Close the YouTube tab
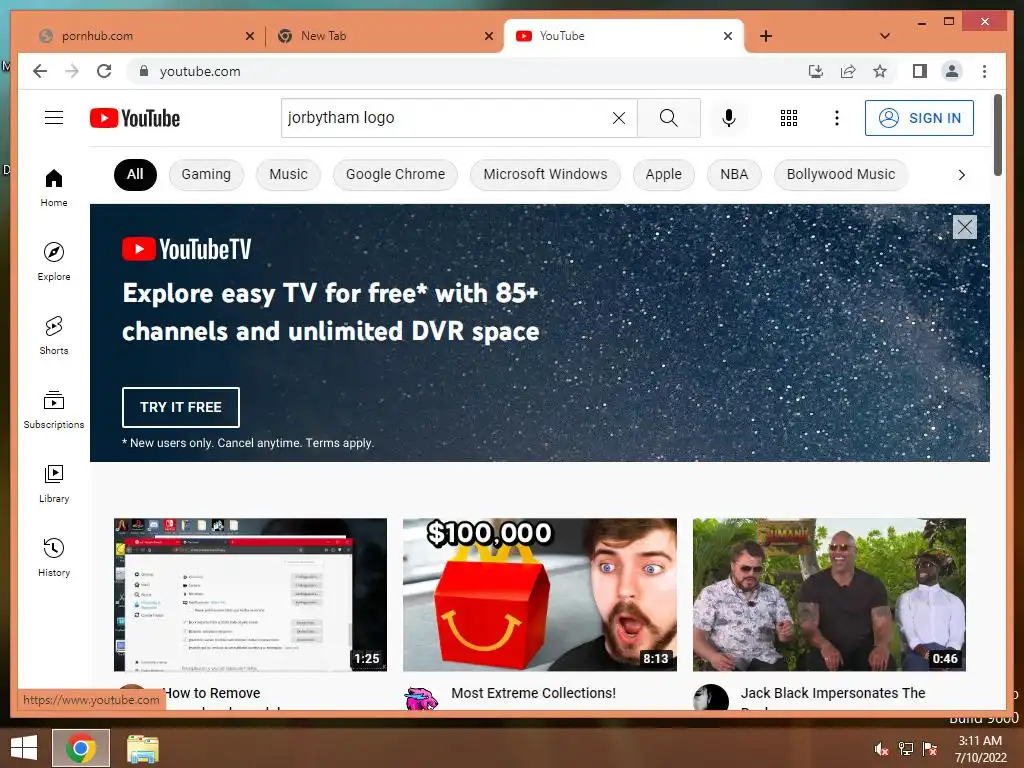 click(728, 36)
